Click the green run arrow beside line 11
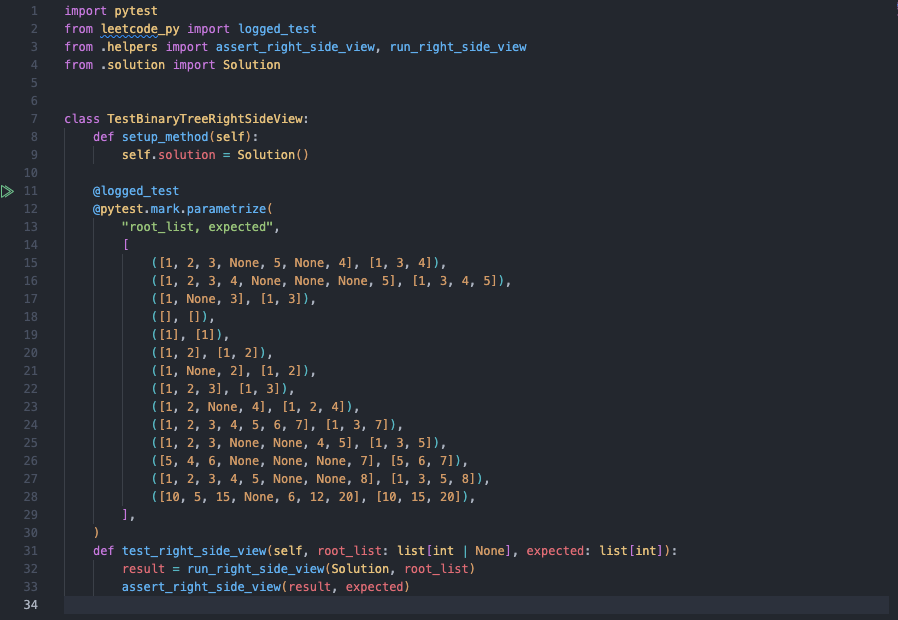The width and height of the screenshot is (898, 620). click(8, 190)
